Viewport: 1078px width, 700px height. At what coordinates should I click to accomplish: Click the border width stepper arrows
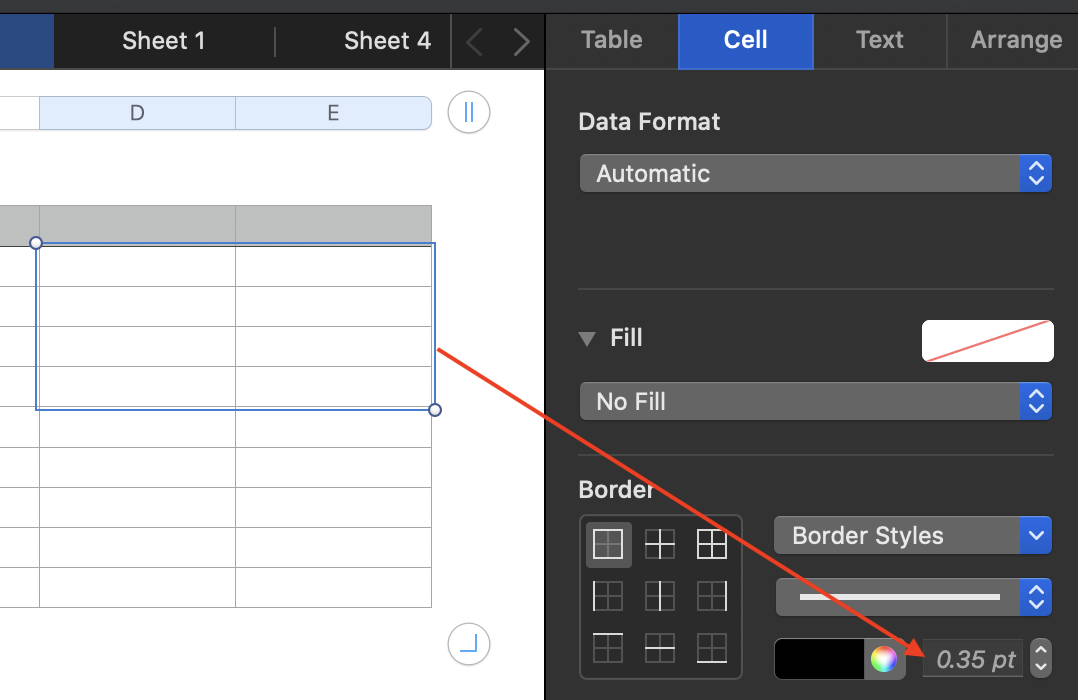1041,658
